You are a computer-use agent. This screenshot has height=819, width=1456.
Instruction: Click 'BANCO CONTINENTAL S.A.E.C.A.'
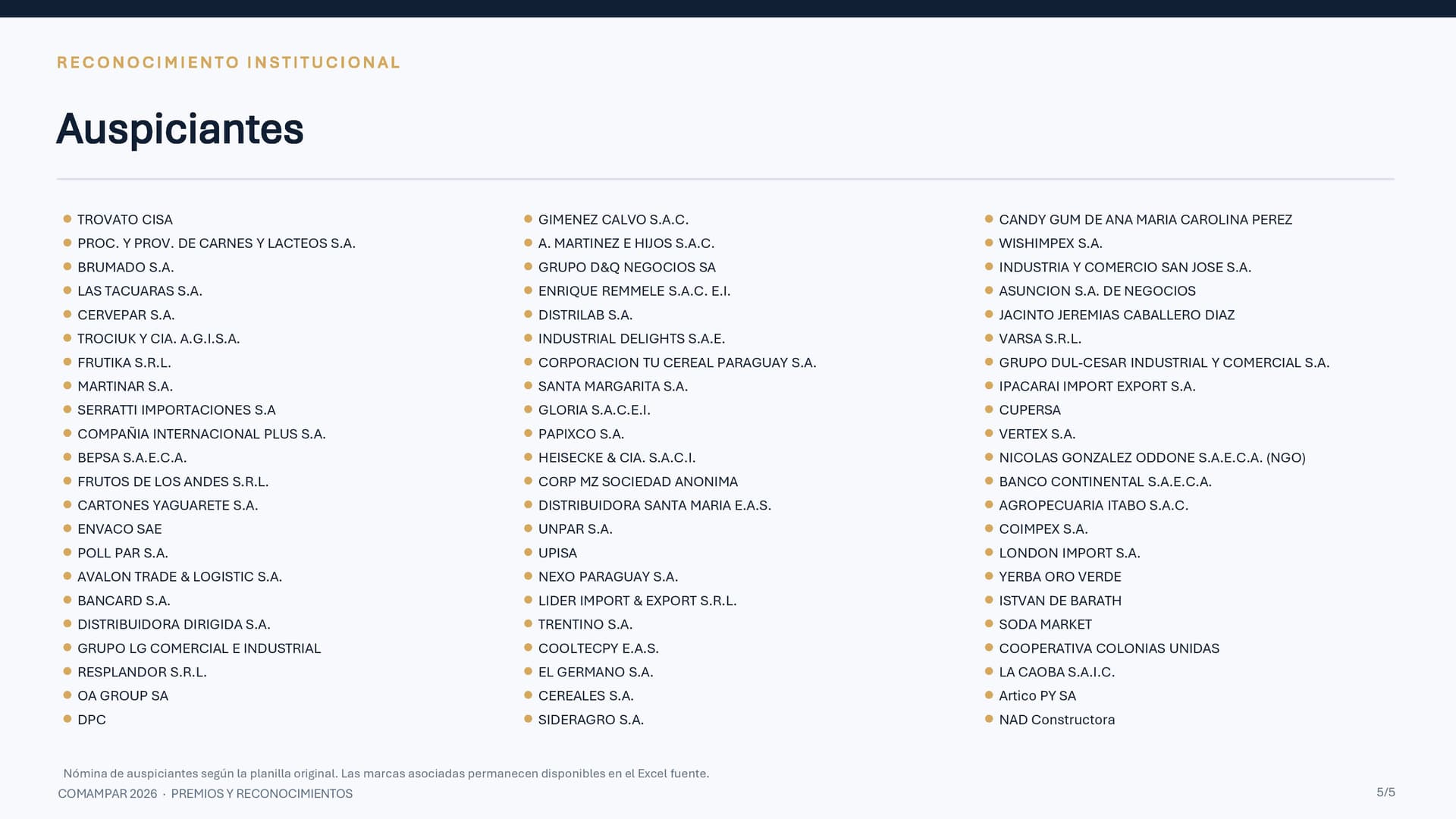pos(1106,482)
